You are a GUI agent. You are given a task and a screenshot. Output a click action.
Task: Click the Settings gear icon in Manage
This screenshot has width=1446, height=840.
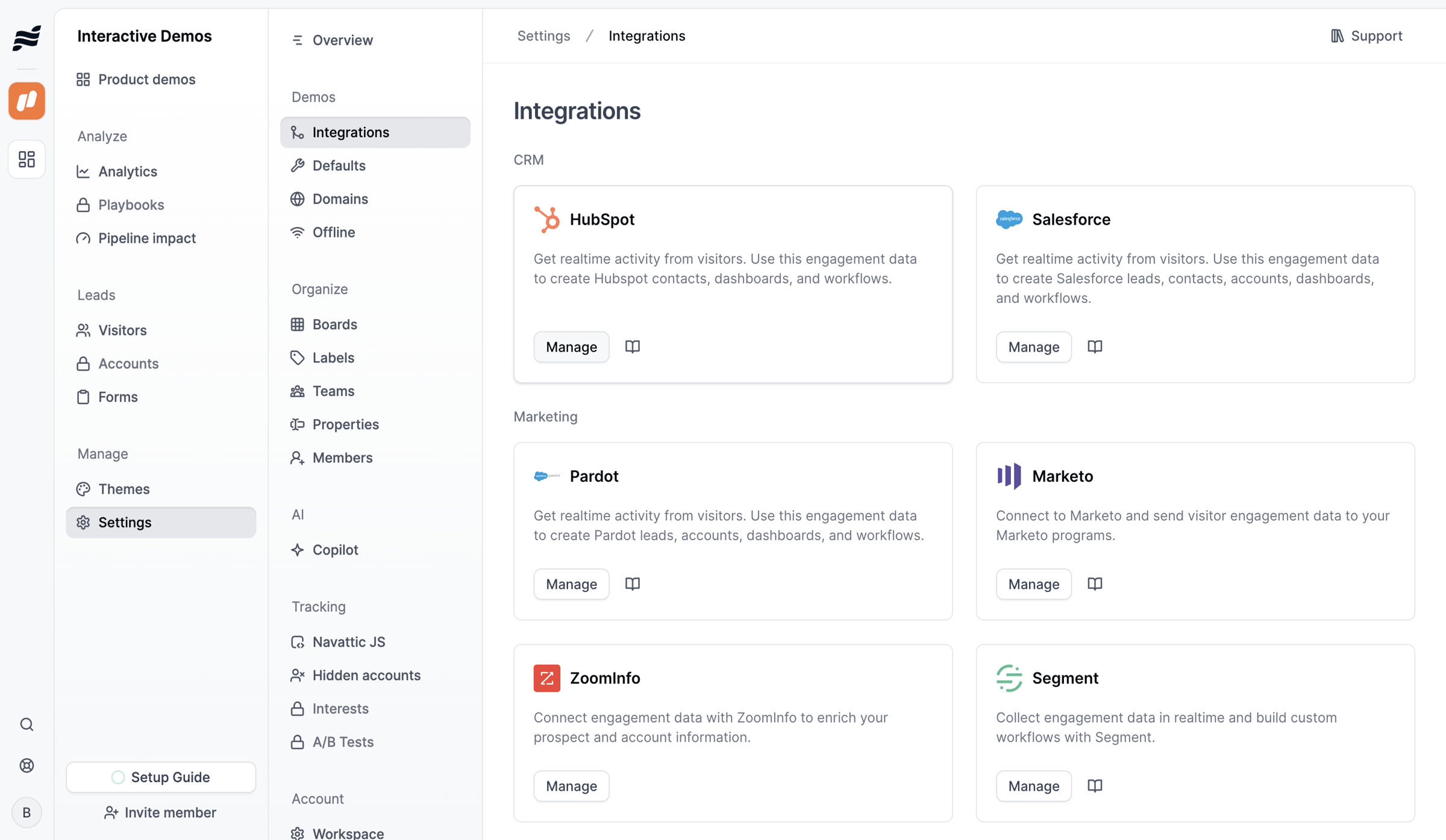point(83,523)
